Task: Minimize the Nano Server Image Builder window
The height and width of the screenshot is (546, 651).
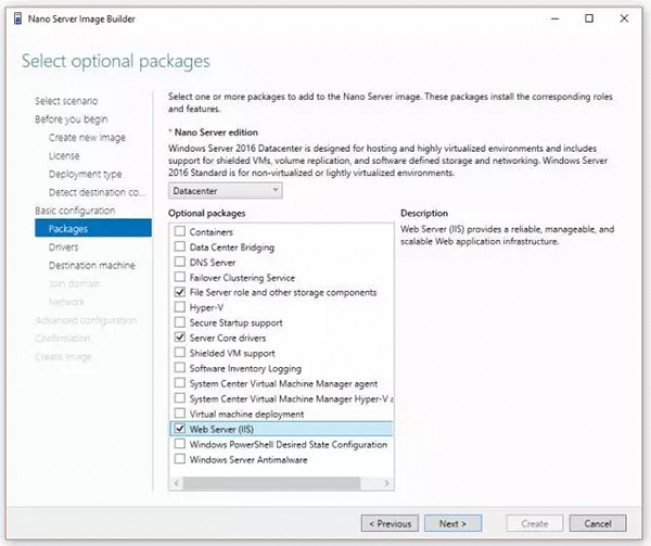Action: [555, 19]
